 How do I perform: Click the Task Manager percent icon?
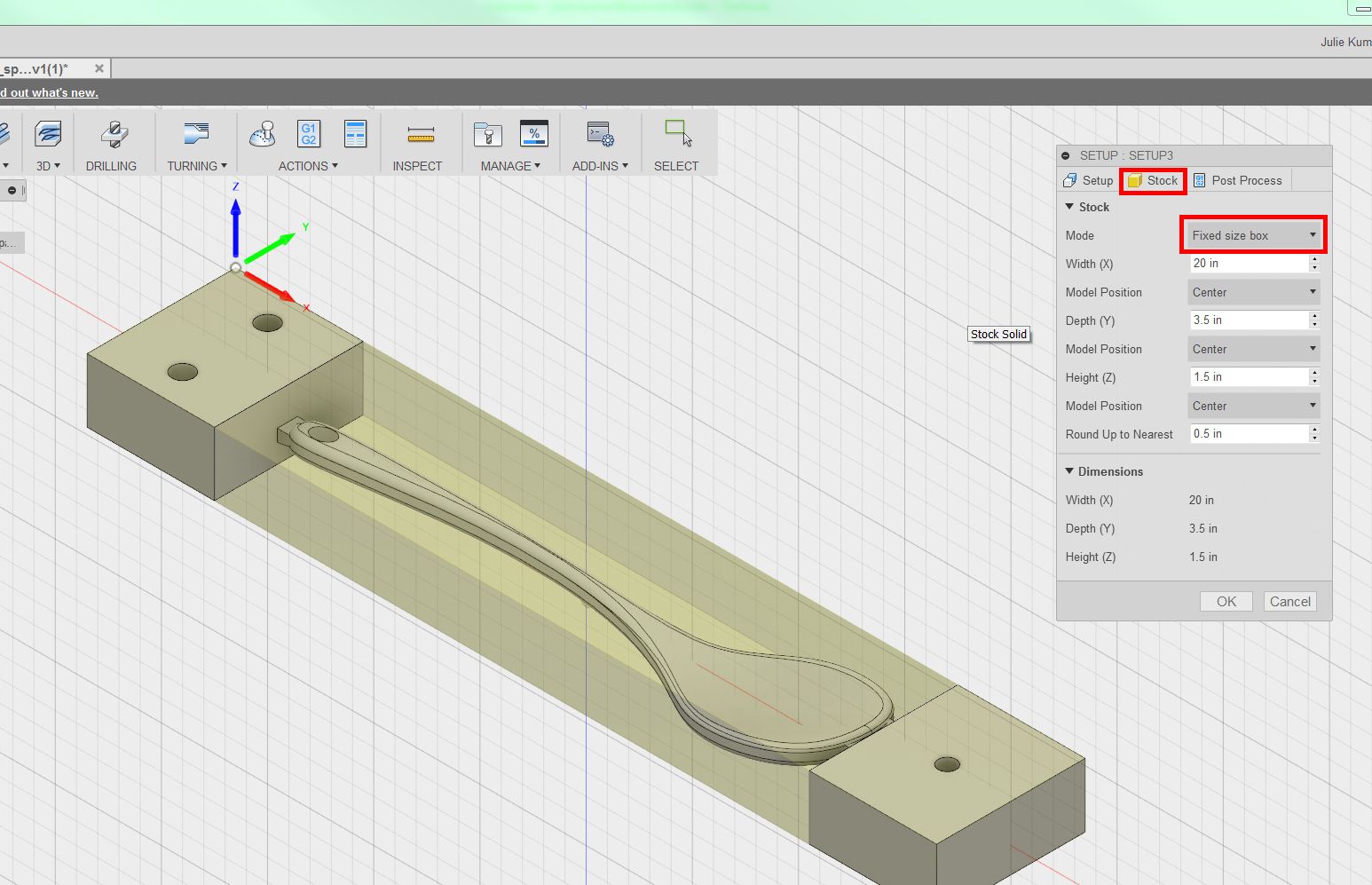[533, 134]
